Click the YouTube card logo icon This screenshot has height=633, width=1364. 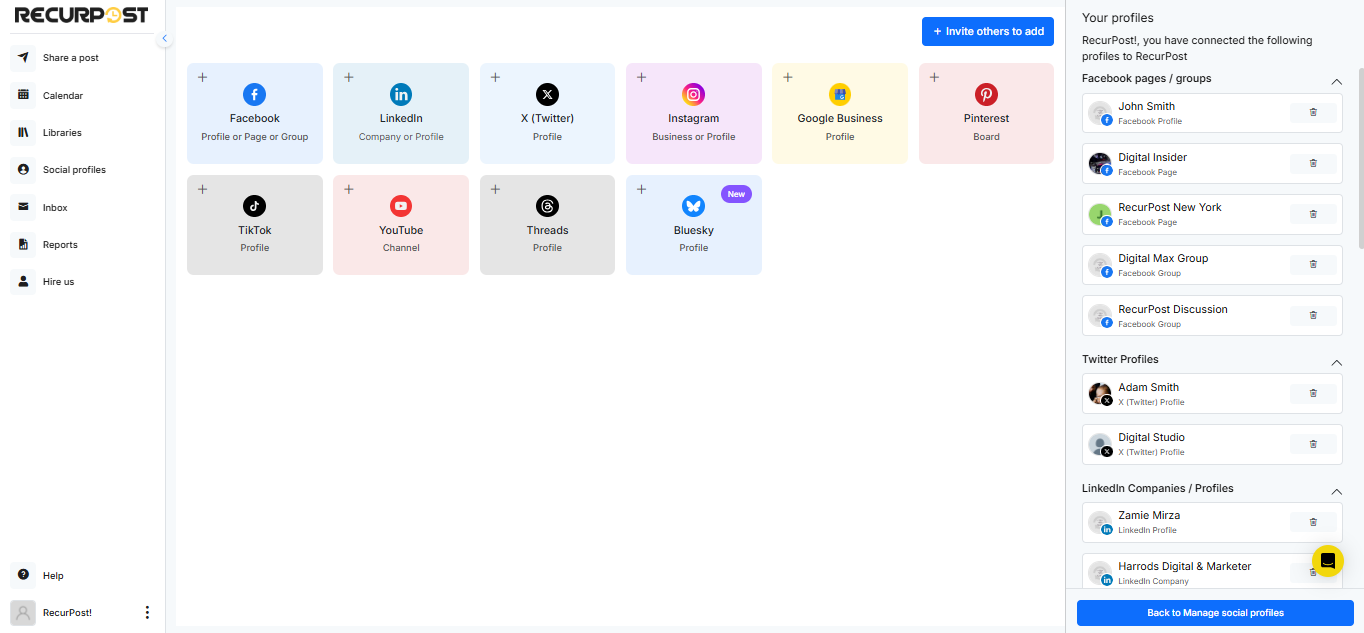401,206
